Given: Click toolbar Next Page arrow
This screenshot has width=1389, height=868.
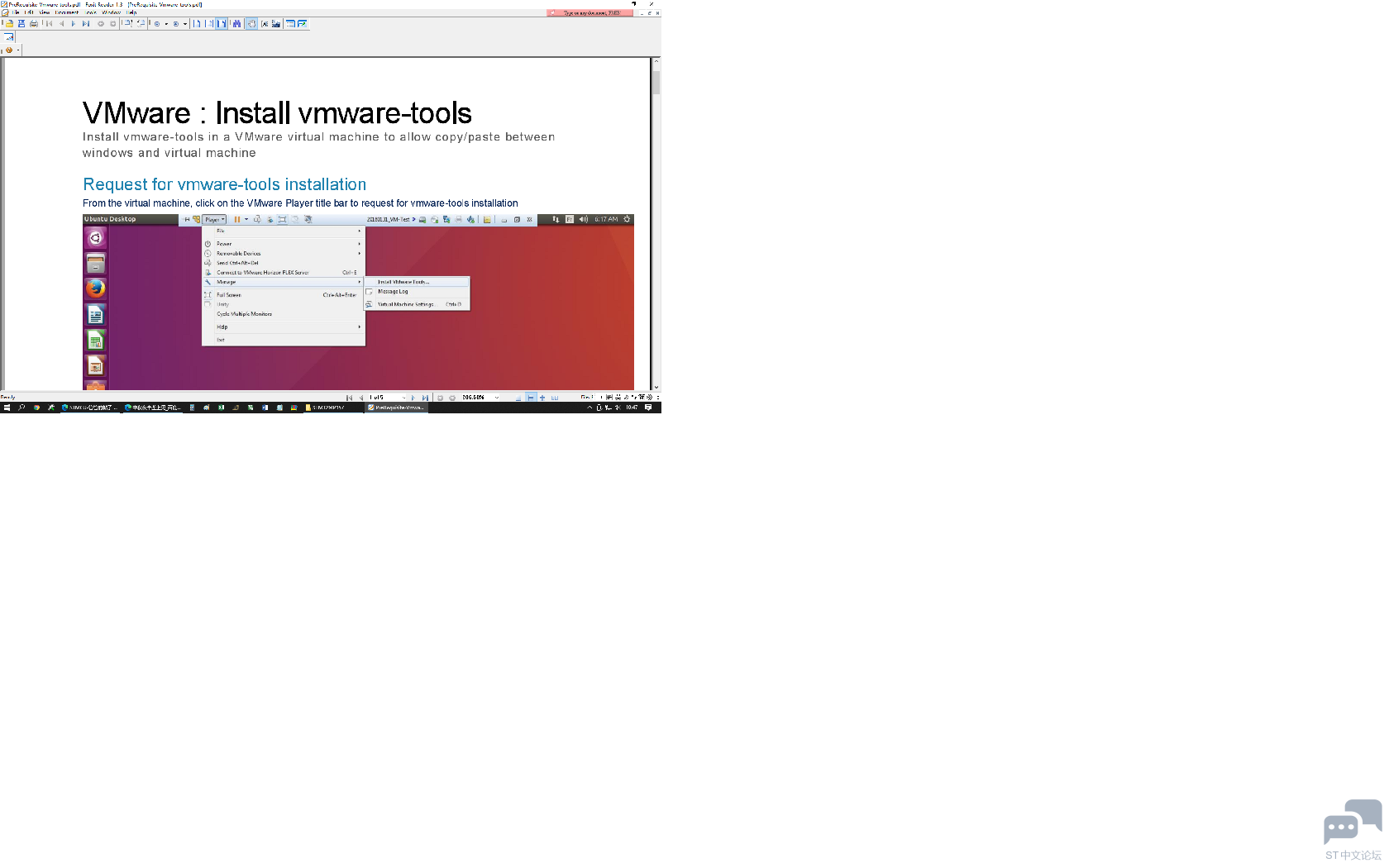Looking at the screenshot, I should (x=74, y=24).
